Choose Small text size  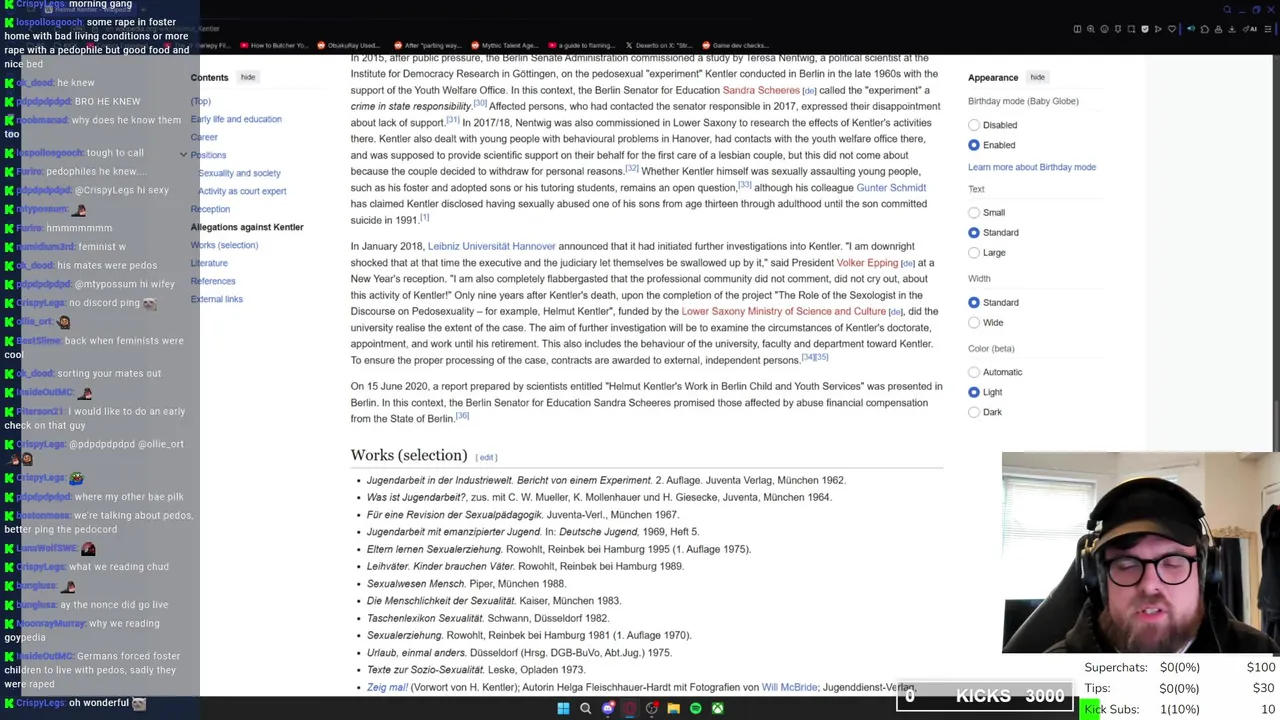(x=974, y=212)
